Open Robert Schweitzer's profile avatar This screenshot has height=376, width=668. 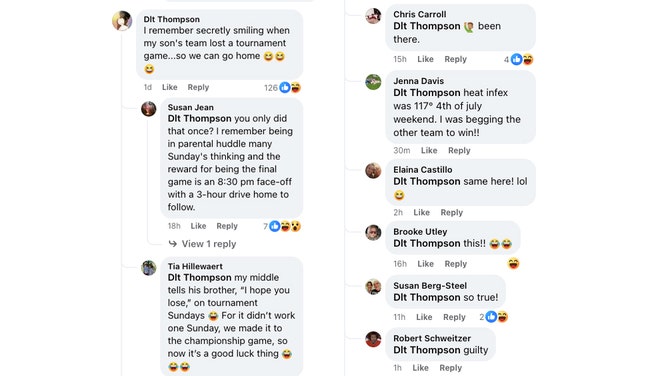(373, 339)
